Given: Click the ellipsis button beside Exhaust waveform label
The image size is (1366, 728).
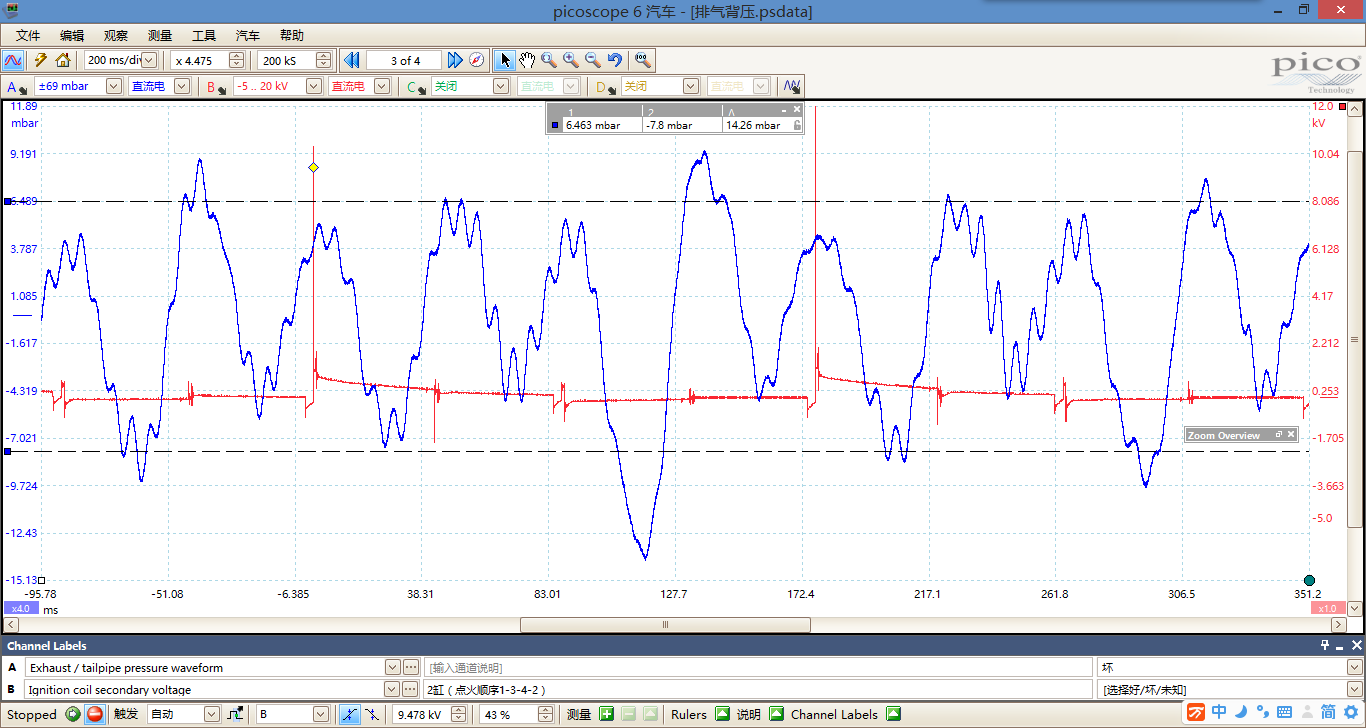Looking at the screenshot, I should [411, 667].
